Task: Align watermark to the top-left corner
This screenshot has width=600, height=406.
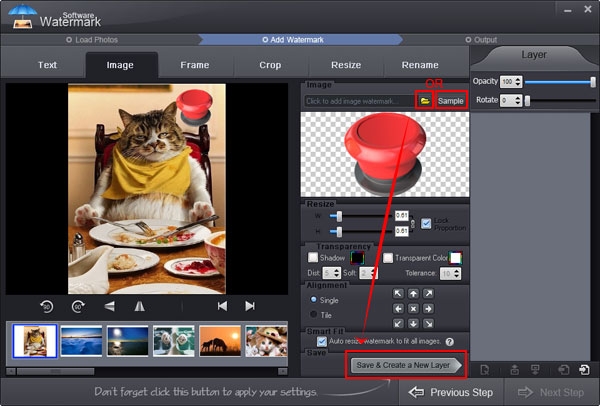Action: pos(400,294)
